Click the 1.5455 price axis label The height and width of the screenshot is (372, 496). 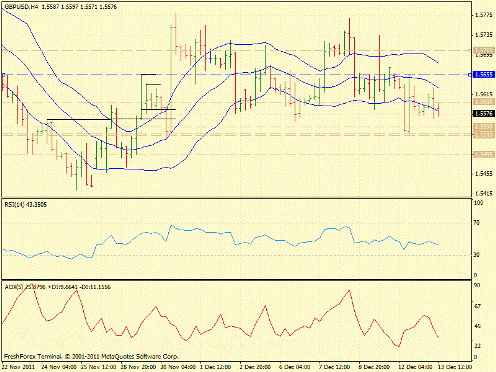(483, 174)
